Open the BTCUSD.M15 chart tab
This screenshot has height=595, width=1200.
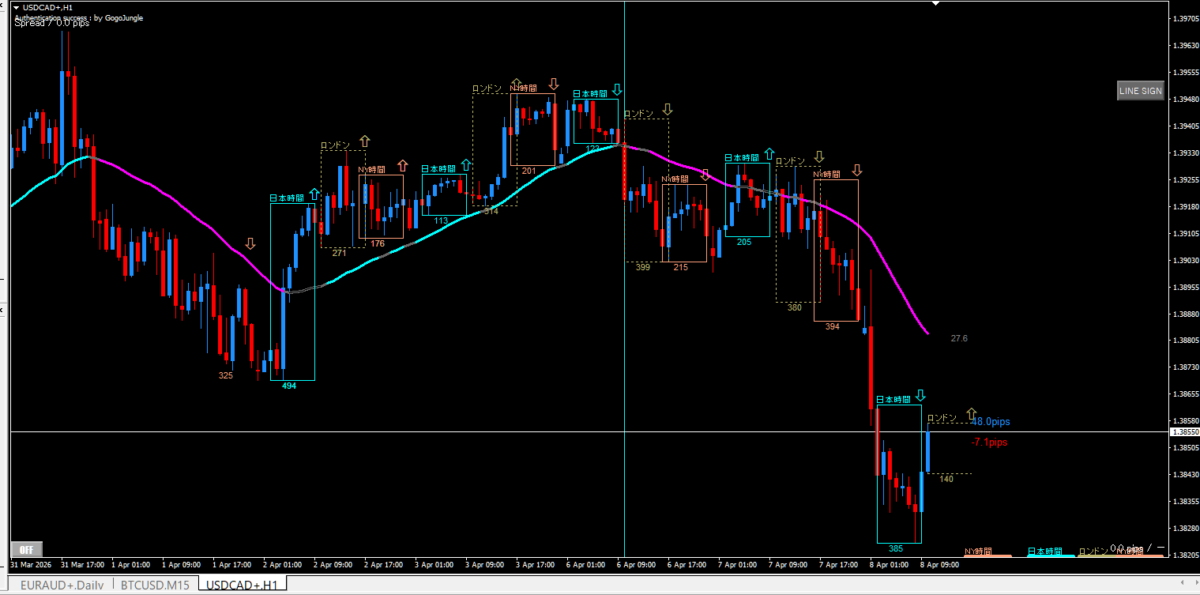[154, 584]
